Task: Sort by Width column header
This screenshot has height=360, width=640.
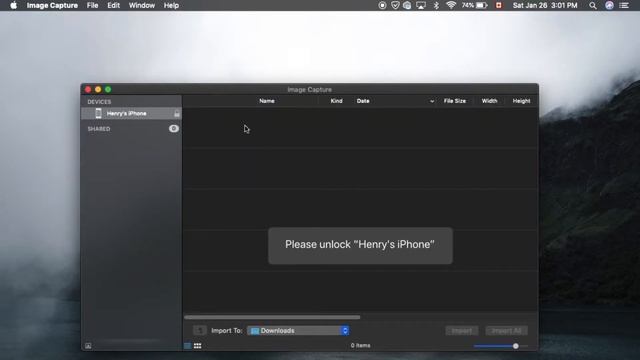Action: click(489, 101)
